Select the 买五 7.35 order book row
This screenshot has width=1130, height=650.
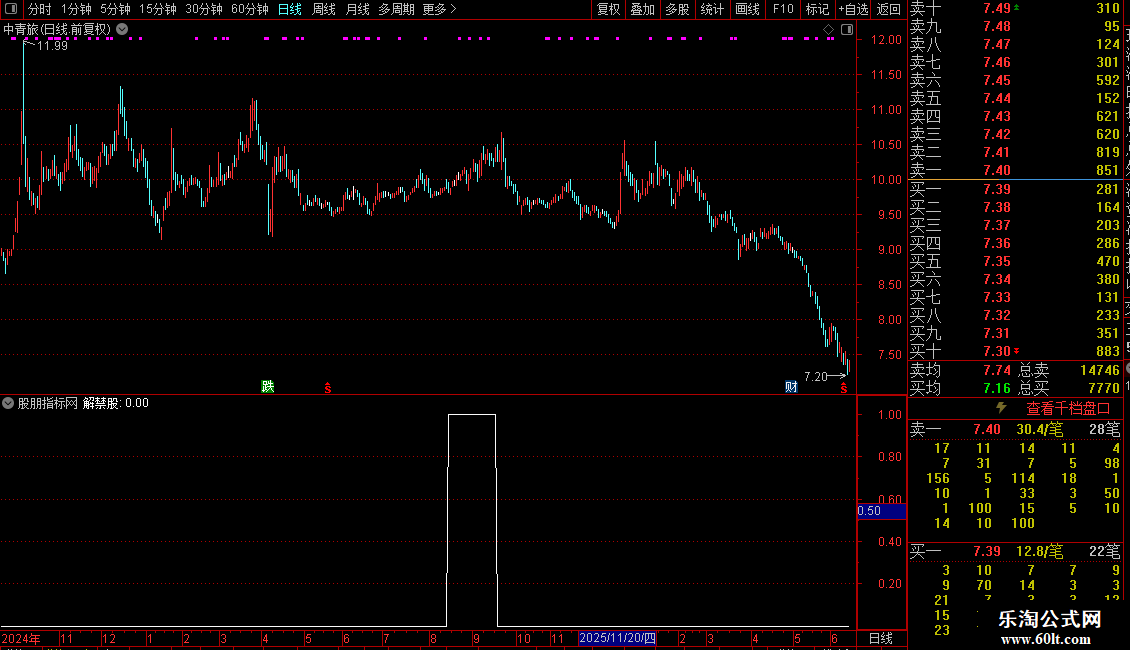(1015, 261)
